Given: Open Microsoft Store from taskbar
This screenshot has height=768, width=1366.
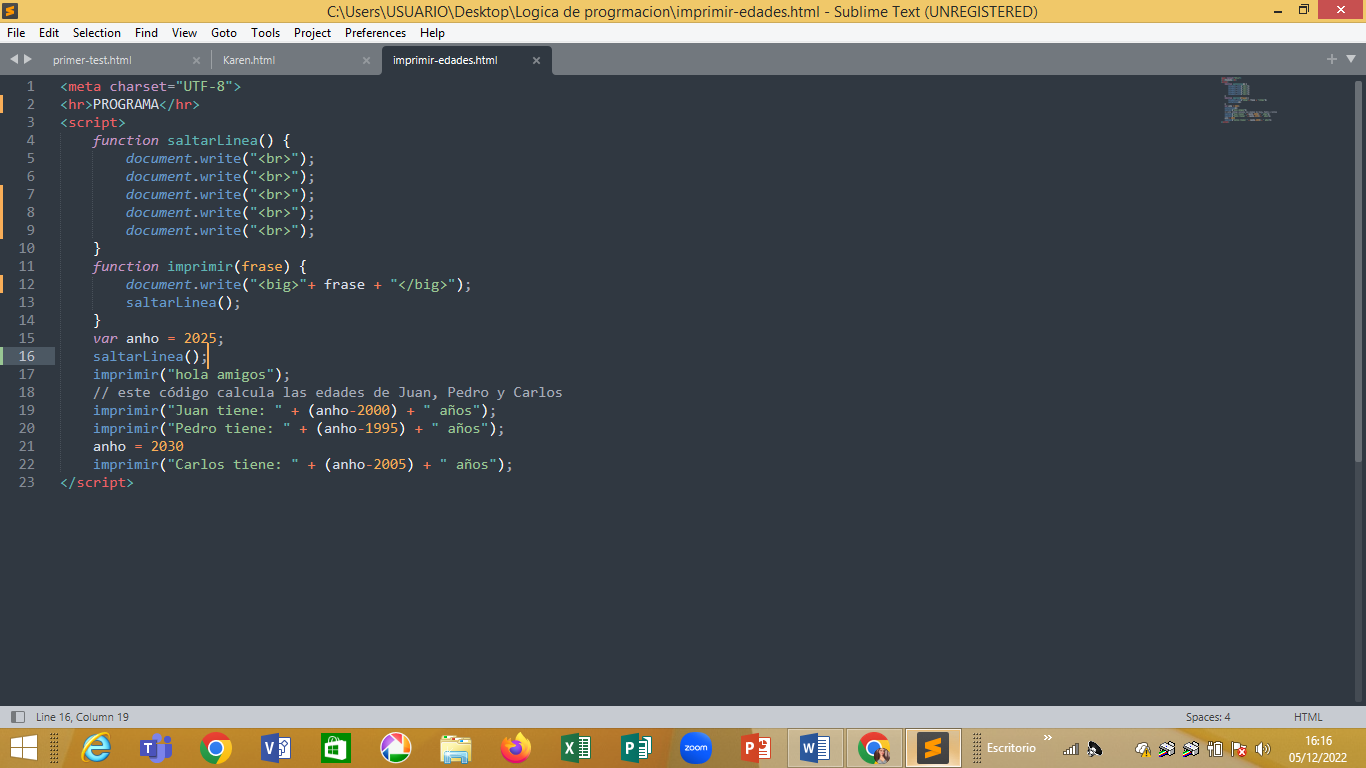Looking at the screenshot, I should (336, 748).
